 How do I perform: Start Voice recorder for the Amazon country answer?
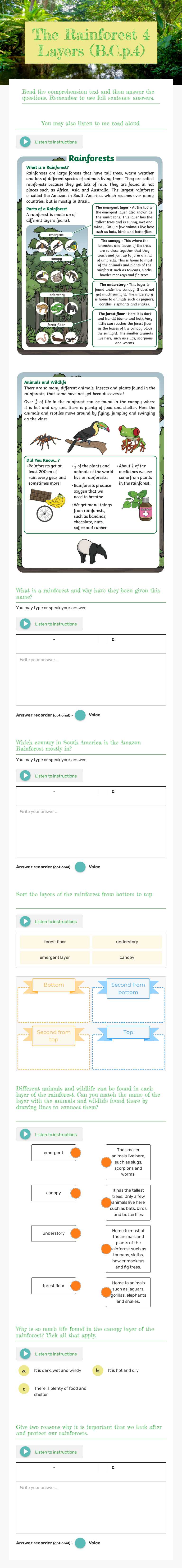(80, 867)
